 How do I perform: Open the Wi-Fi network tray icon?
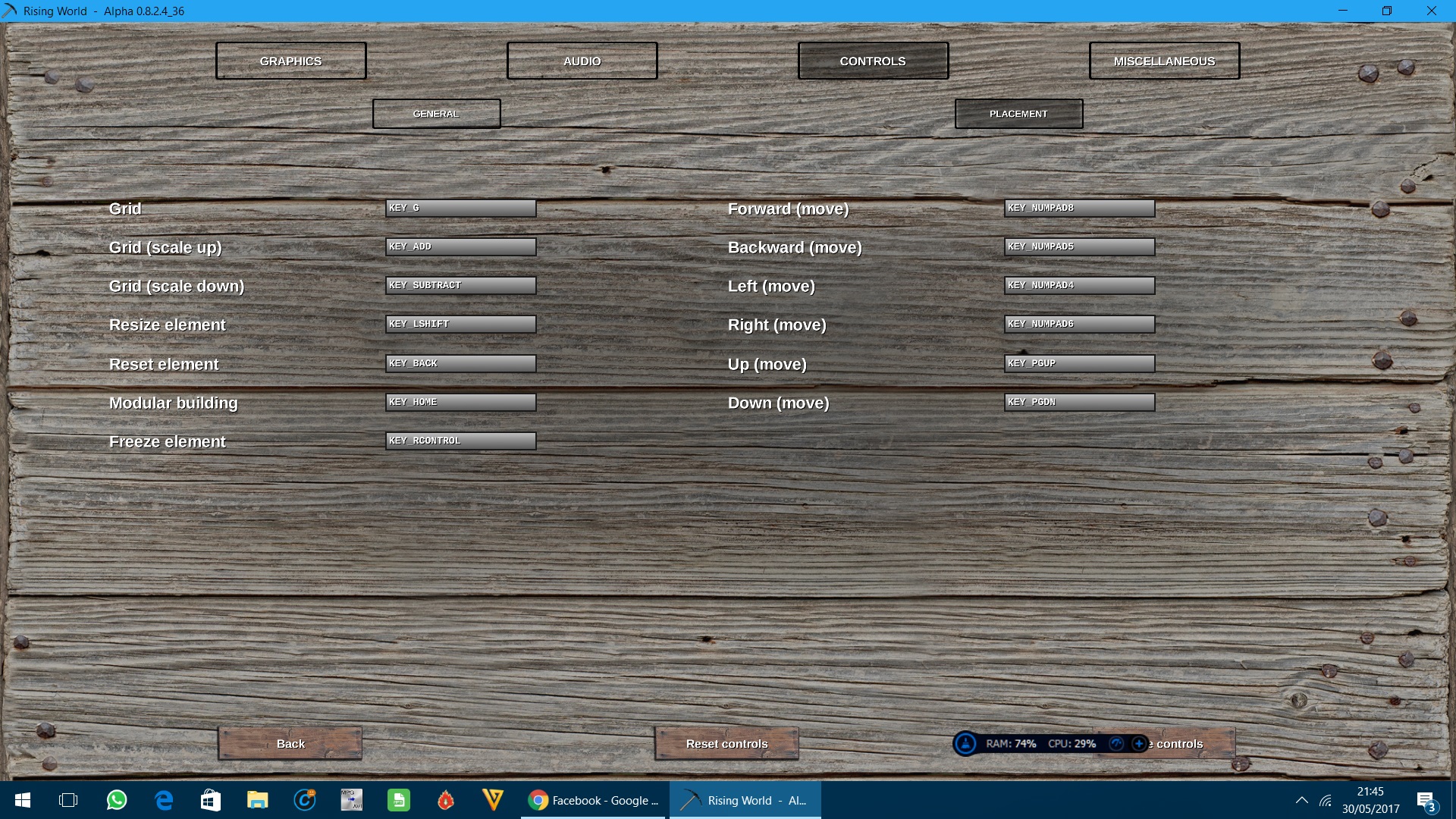1326,801
